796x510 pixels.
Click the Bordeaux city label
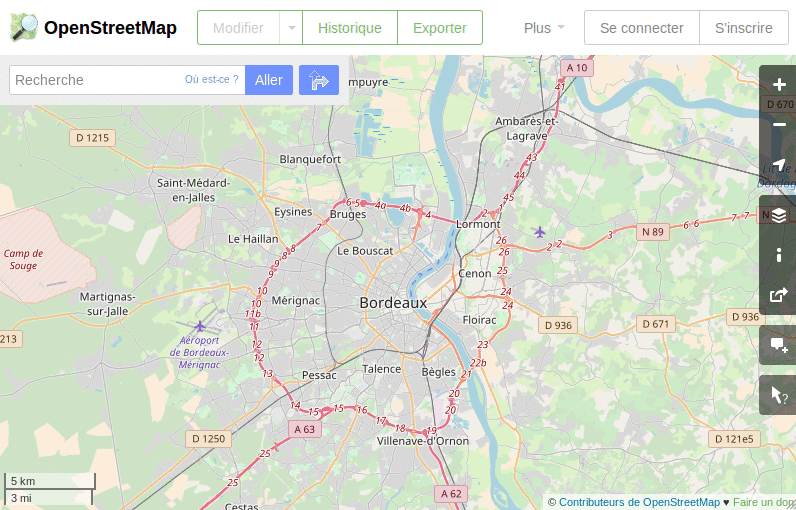[393, 303]
